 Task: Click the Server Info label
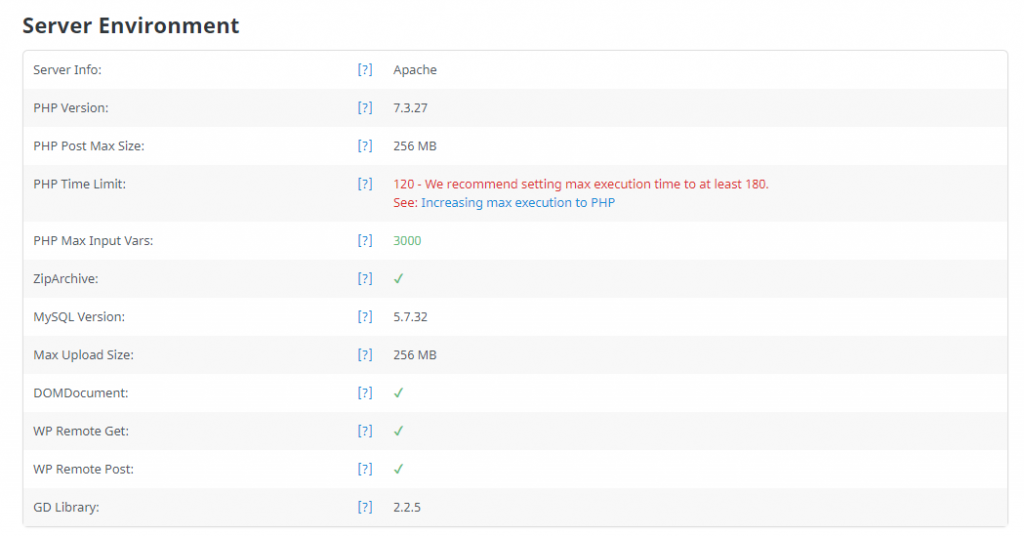(x=67, y=70)
